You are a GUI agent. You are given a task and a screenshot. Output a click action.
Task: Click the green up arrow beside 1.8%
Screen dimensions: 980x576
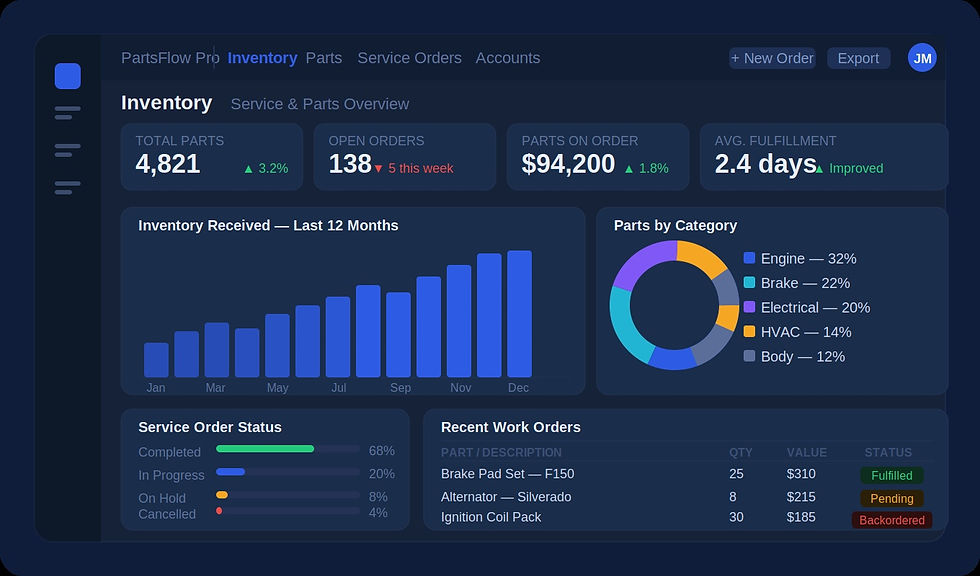629,169
